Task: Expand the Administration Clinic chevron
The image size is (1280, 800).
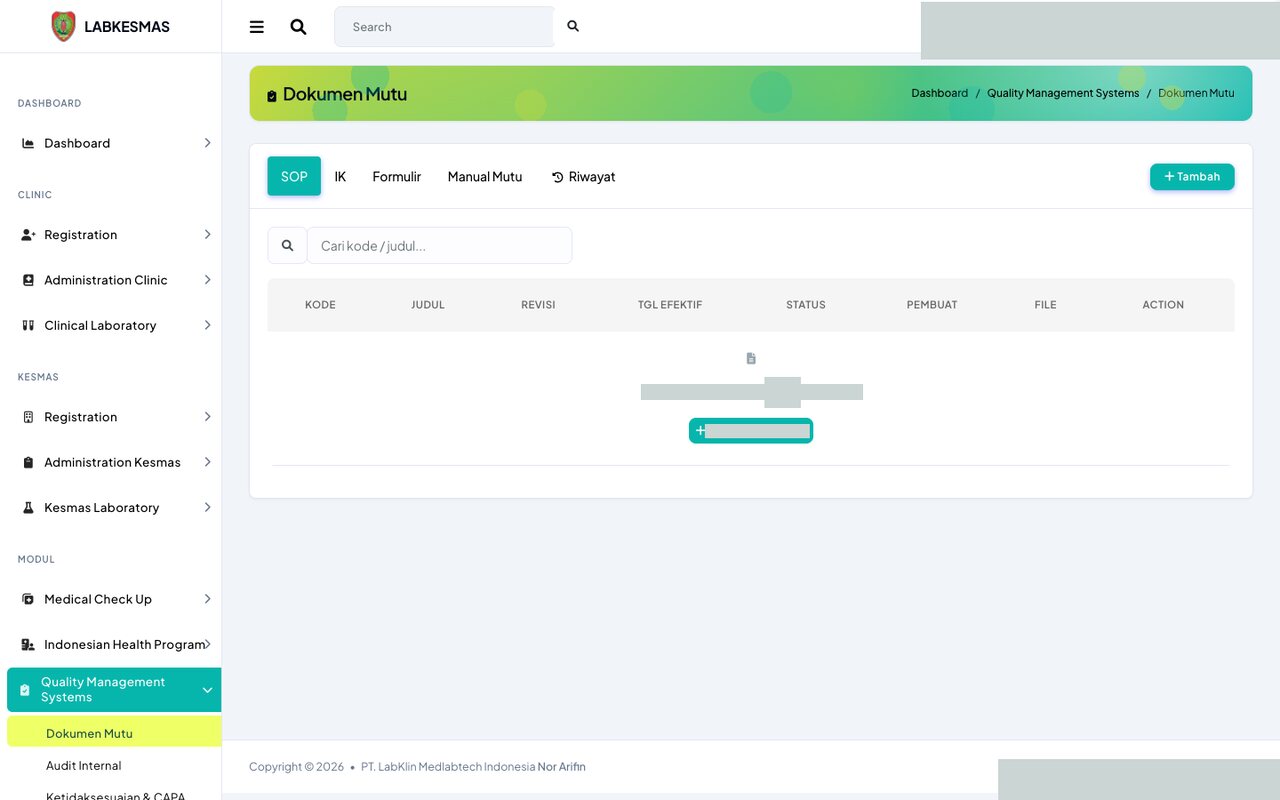Action: click(207, 280)
